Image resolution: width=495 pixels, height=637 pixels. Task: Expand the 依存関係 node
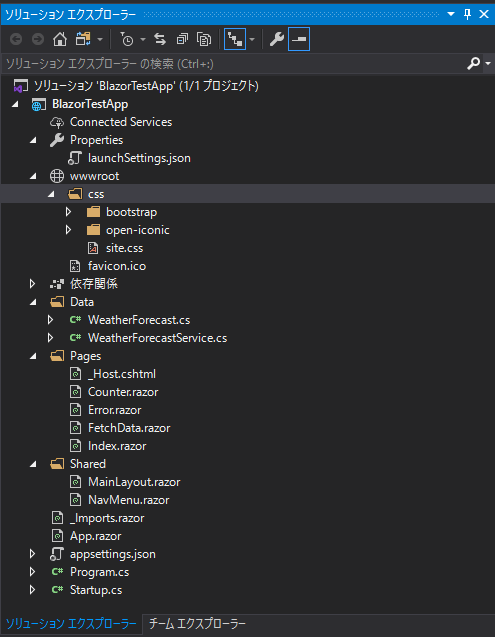(x=32, y=284)
